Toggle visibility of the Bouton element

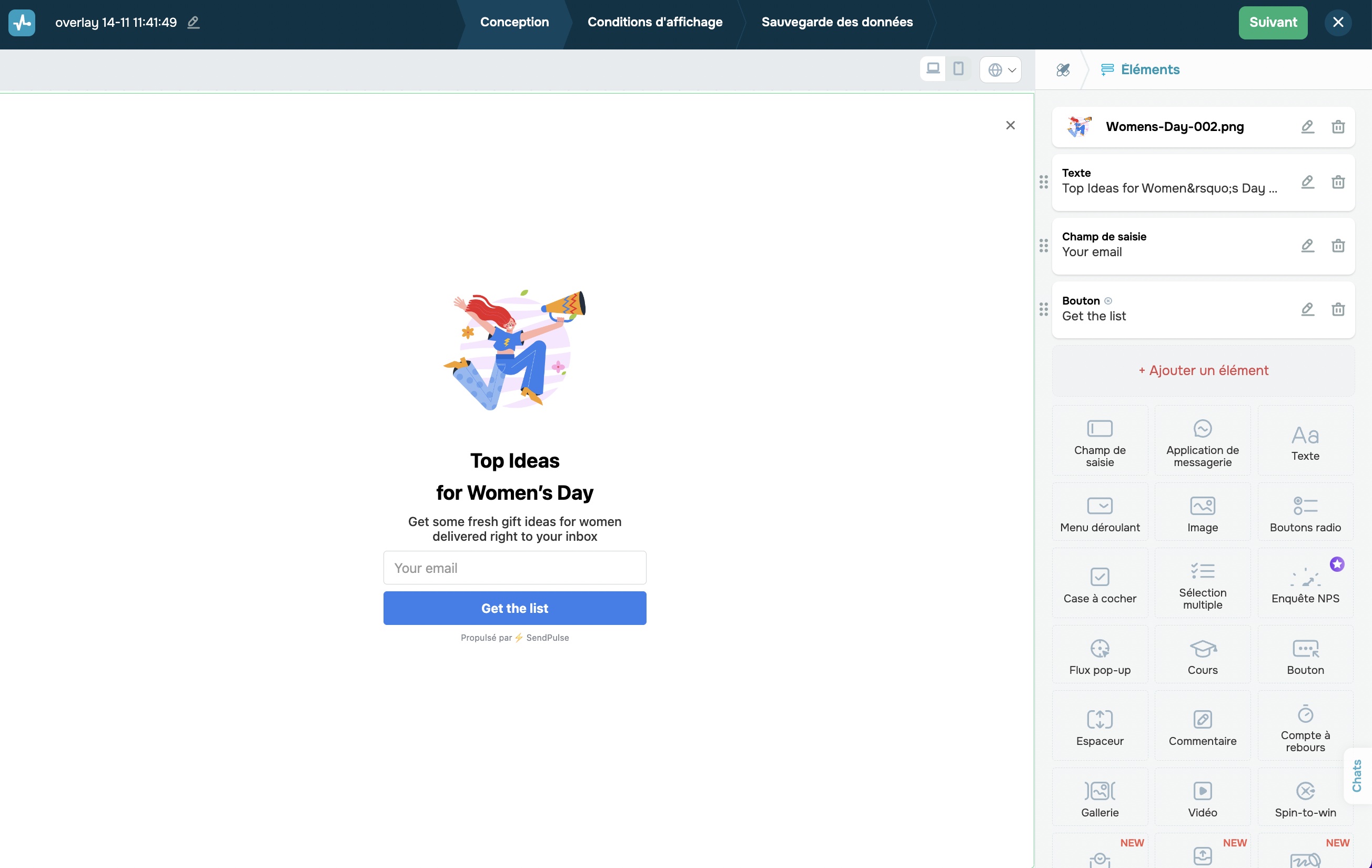(x=1109, y=300)
